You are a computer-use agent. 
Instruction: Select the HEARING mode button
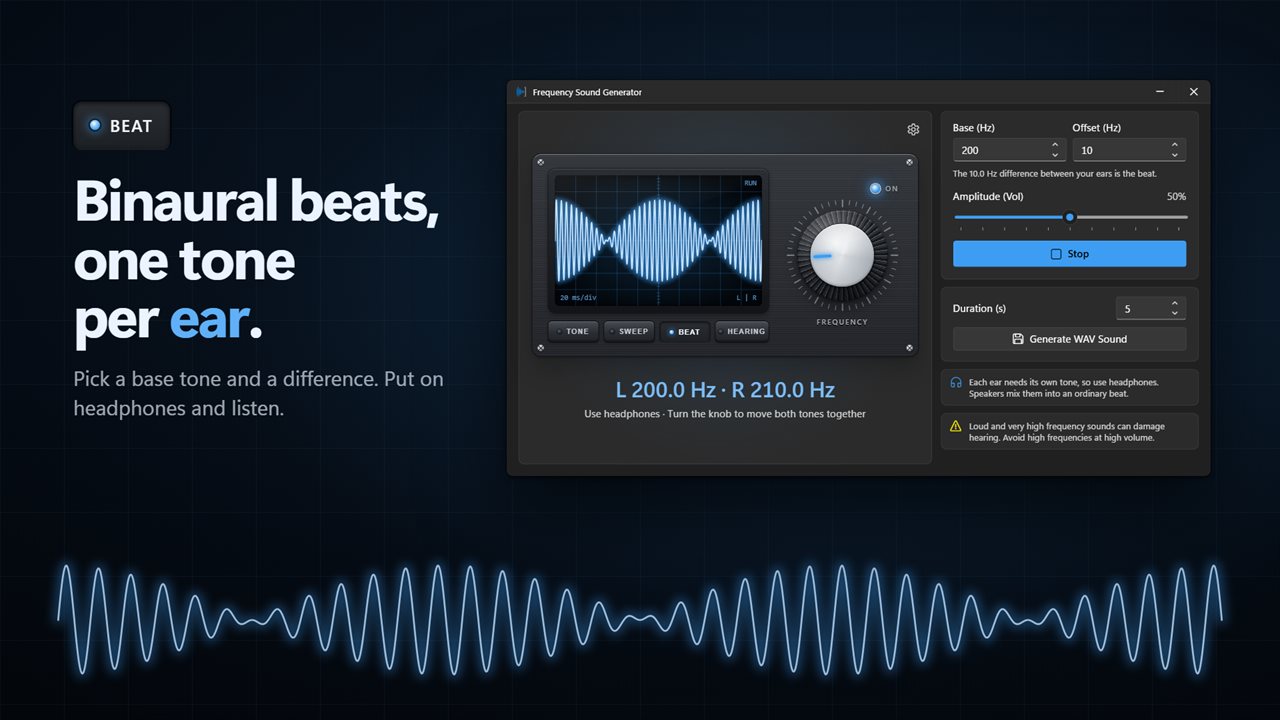point(742,331)
